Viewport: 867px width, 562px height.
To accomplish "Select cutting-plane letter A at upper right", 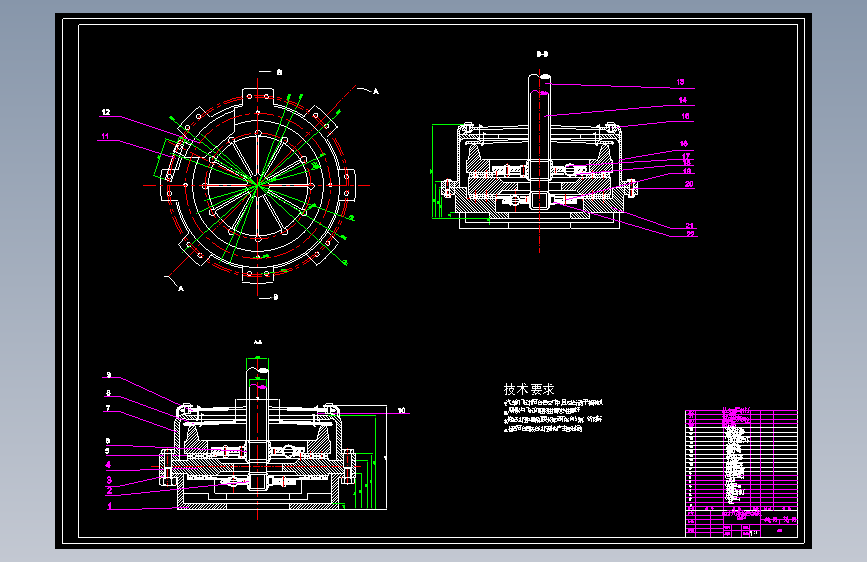I will click(x=376, y=91).
